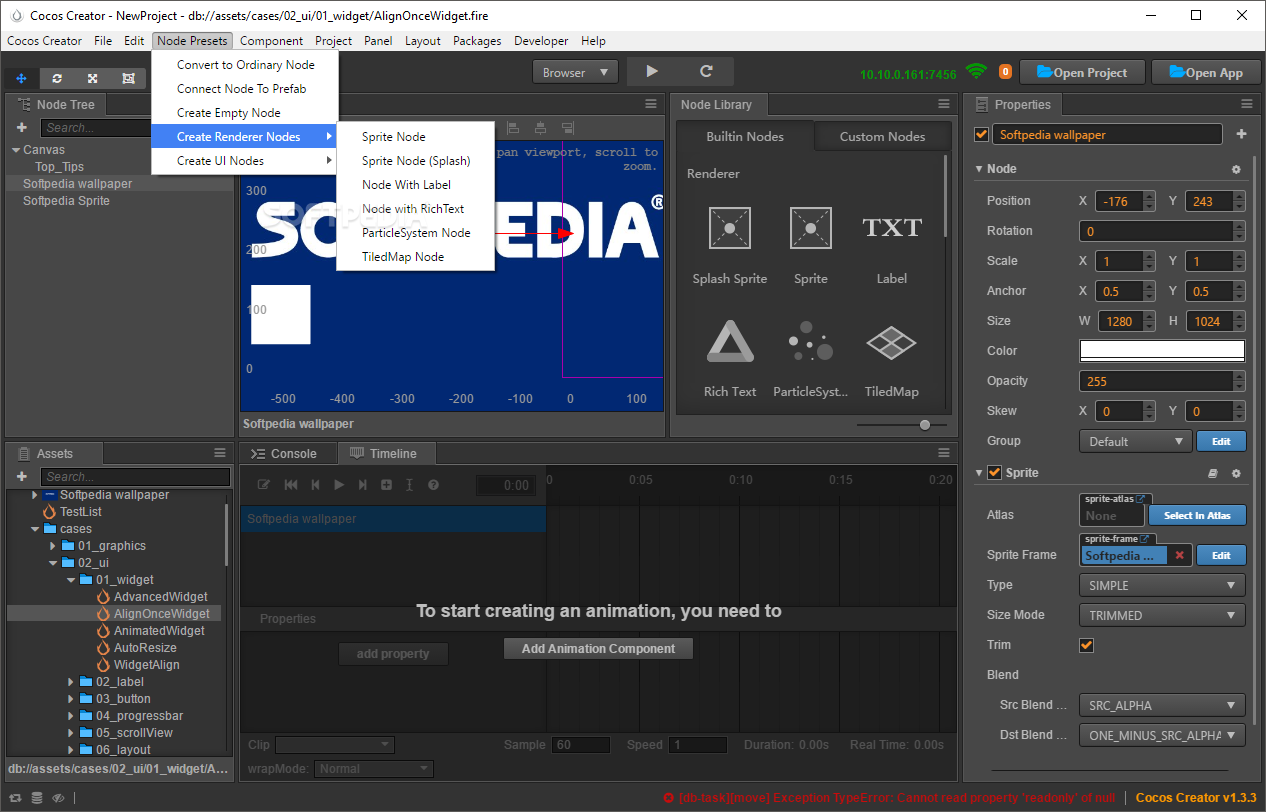Open the wrapMode Normal dropdown

tap(374, 769)
